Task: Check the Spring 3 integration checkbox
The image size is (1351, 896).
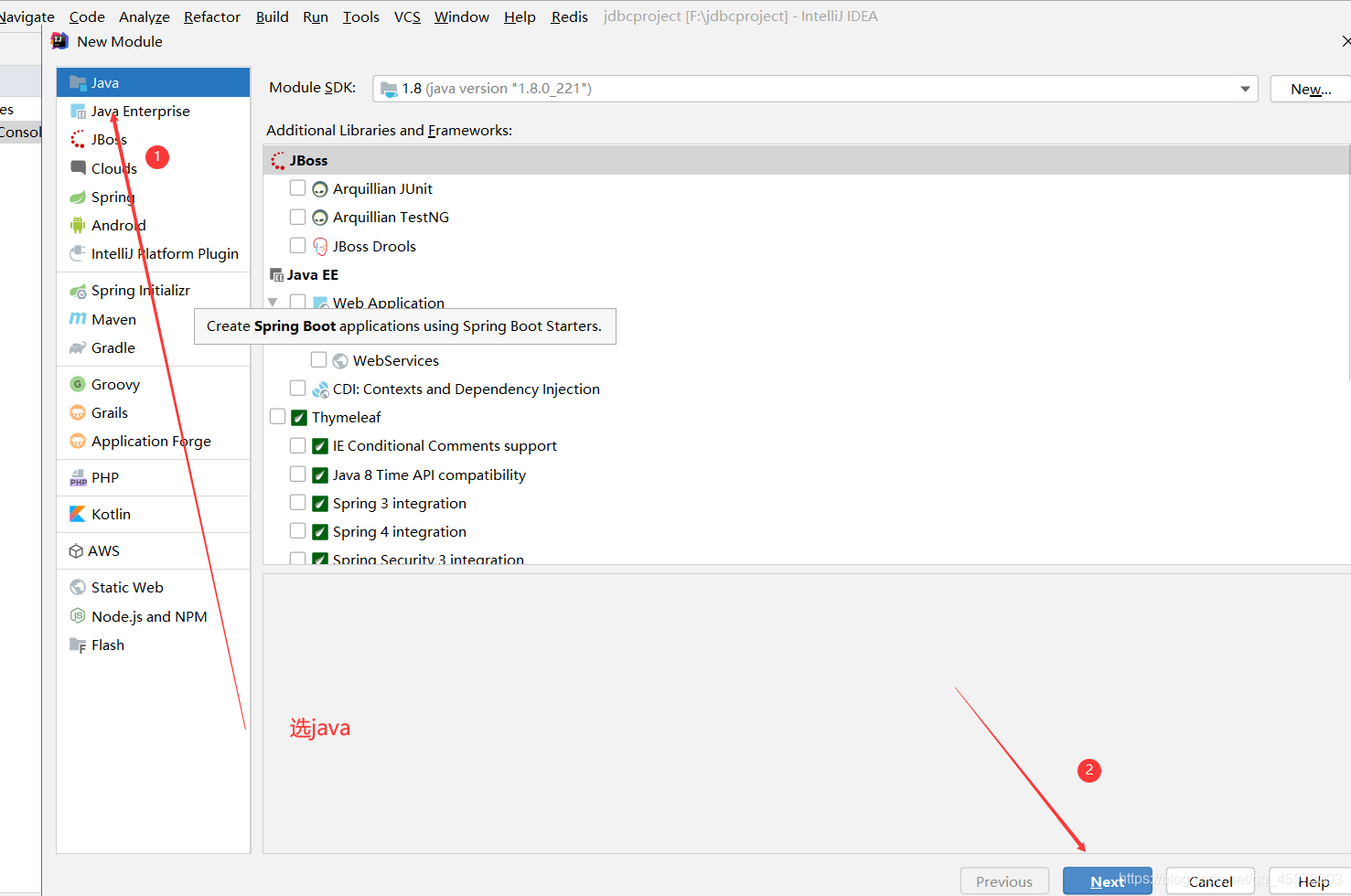Action: tap(297, 502)
